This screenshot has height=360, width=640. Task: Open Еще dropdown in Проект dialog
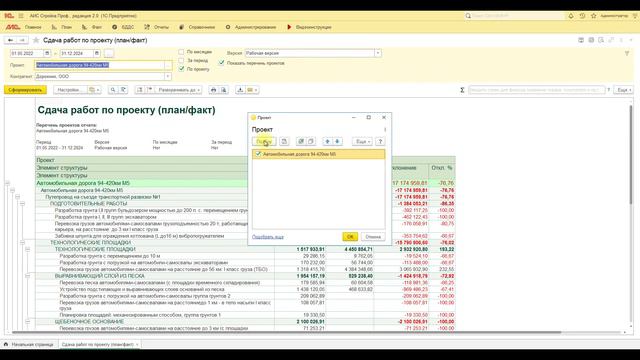(x=362, y=142)
